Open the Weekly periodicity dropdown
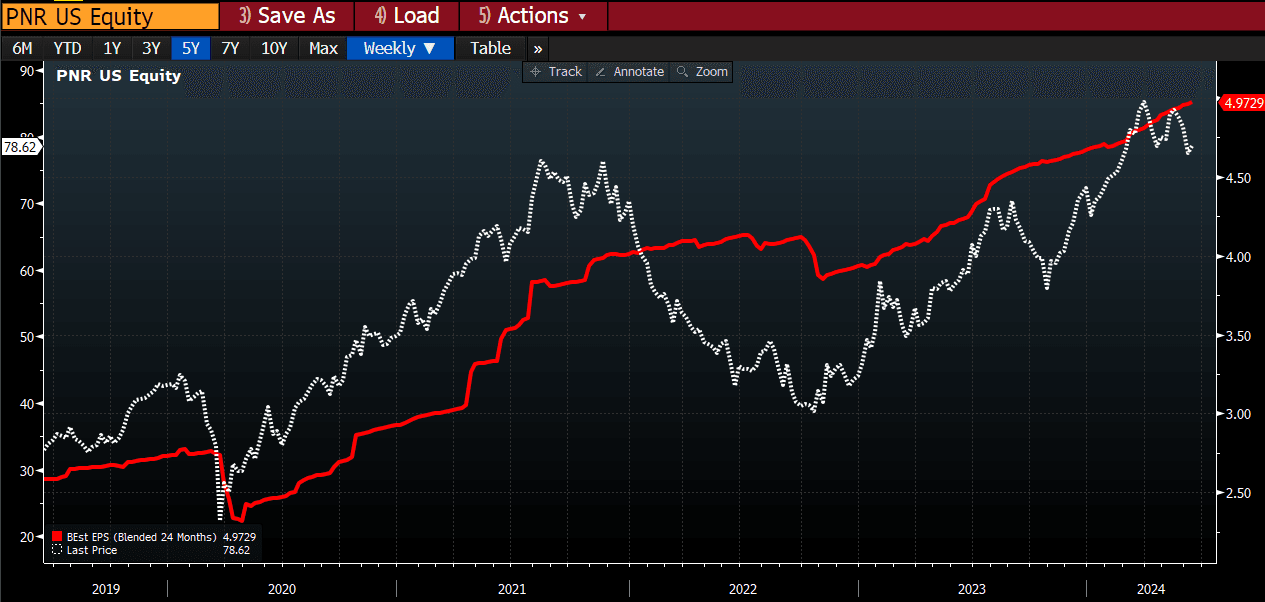The image size is (1265, 602). point(400,48)
